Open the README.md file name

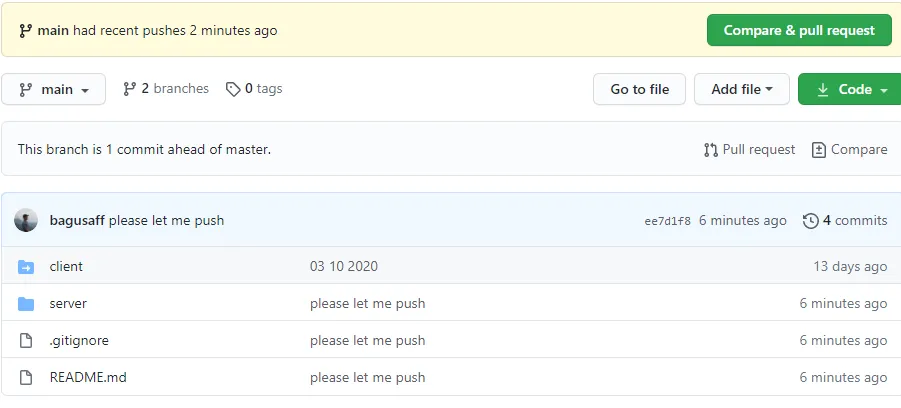click(88, 378)
